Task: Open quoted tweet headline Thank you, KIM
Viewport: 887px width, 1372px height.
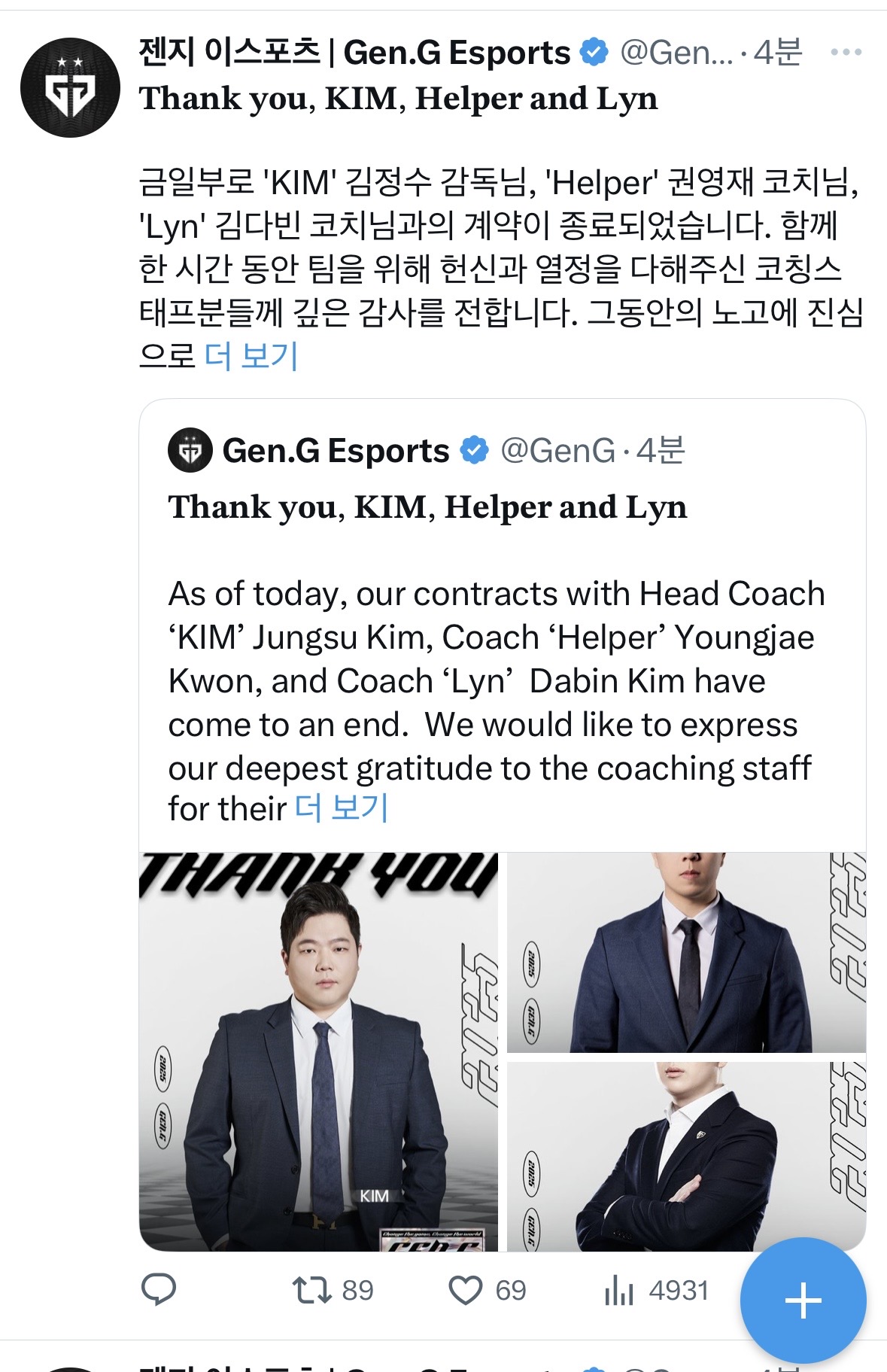Action: [x=427, y=507]
